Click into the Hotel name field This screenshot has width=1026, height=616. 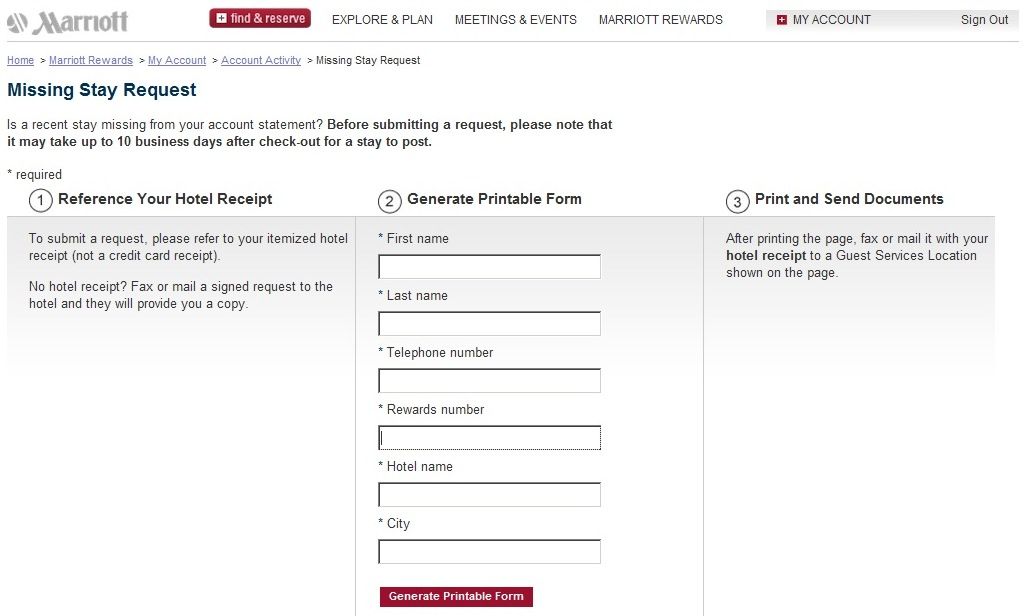[489, 494]
